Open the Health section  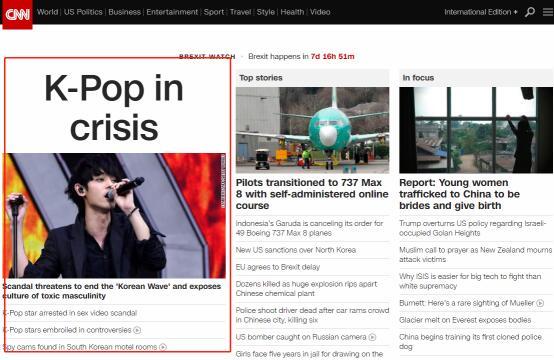coord(292,12)
